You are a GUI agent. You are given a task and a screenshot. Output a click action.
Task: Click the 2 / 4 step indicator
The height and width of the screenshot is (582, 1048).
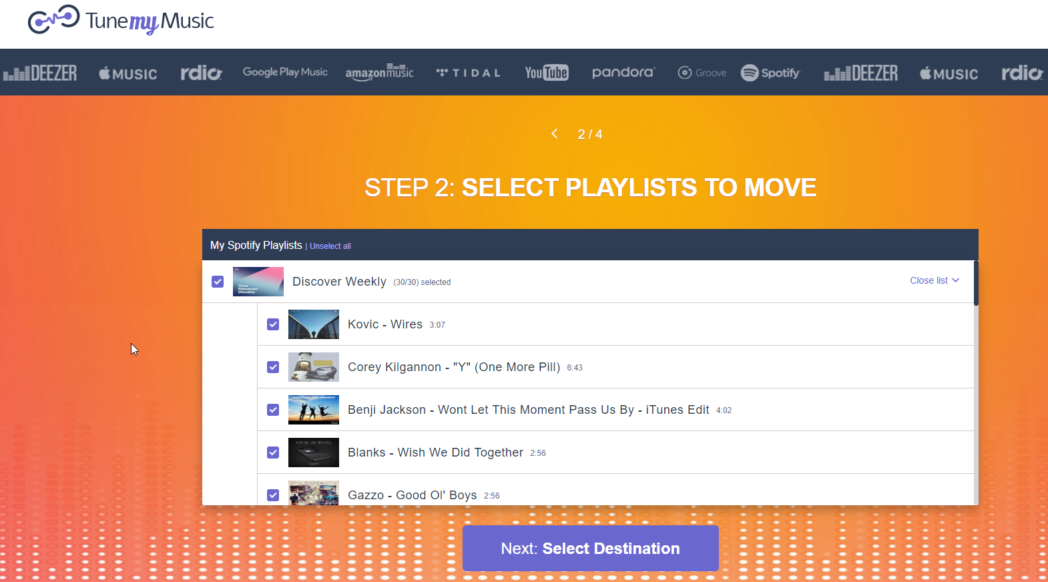click(590, 134)
